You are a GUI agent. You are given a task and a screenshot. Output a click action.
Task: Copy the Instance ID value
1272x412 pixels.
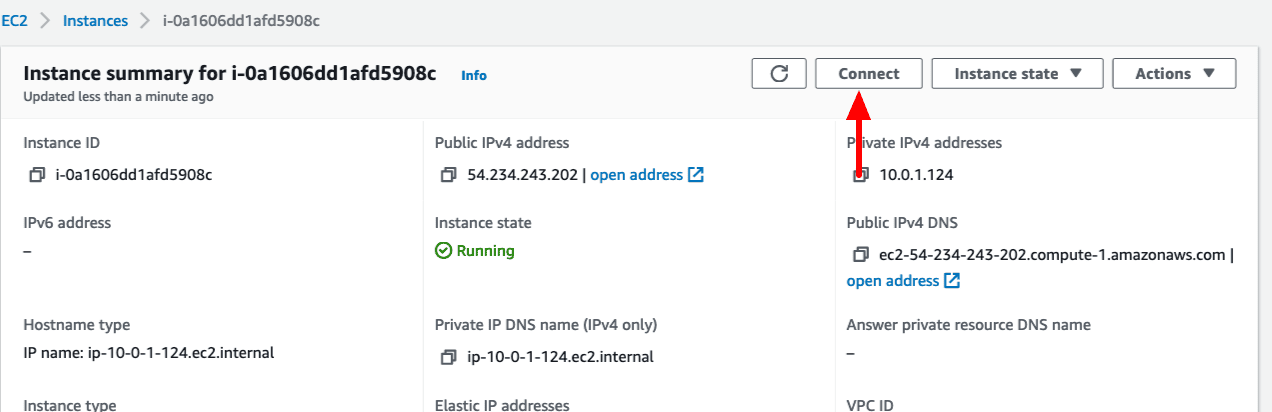point(37,175)
